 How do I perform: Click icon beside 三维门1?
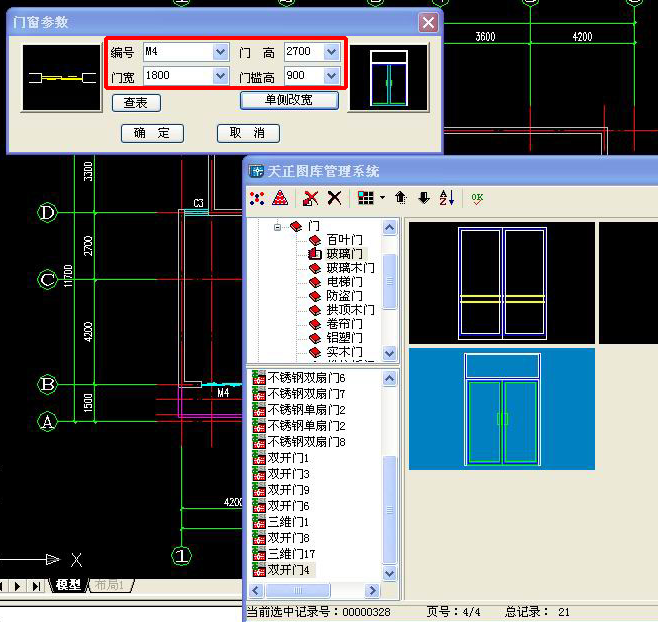point(258,522)
